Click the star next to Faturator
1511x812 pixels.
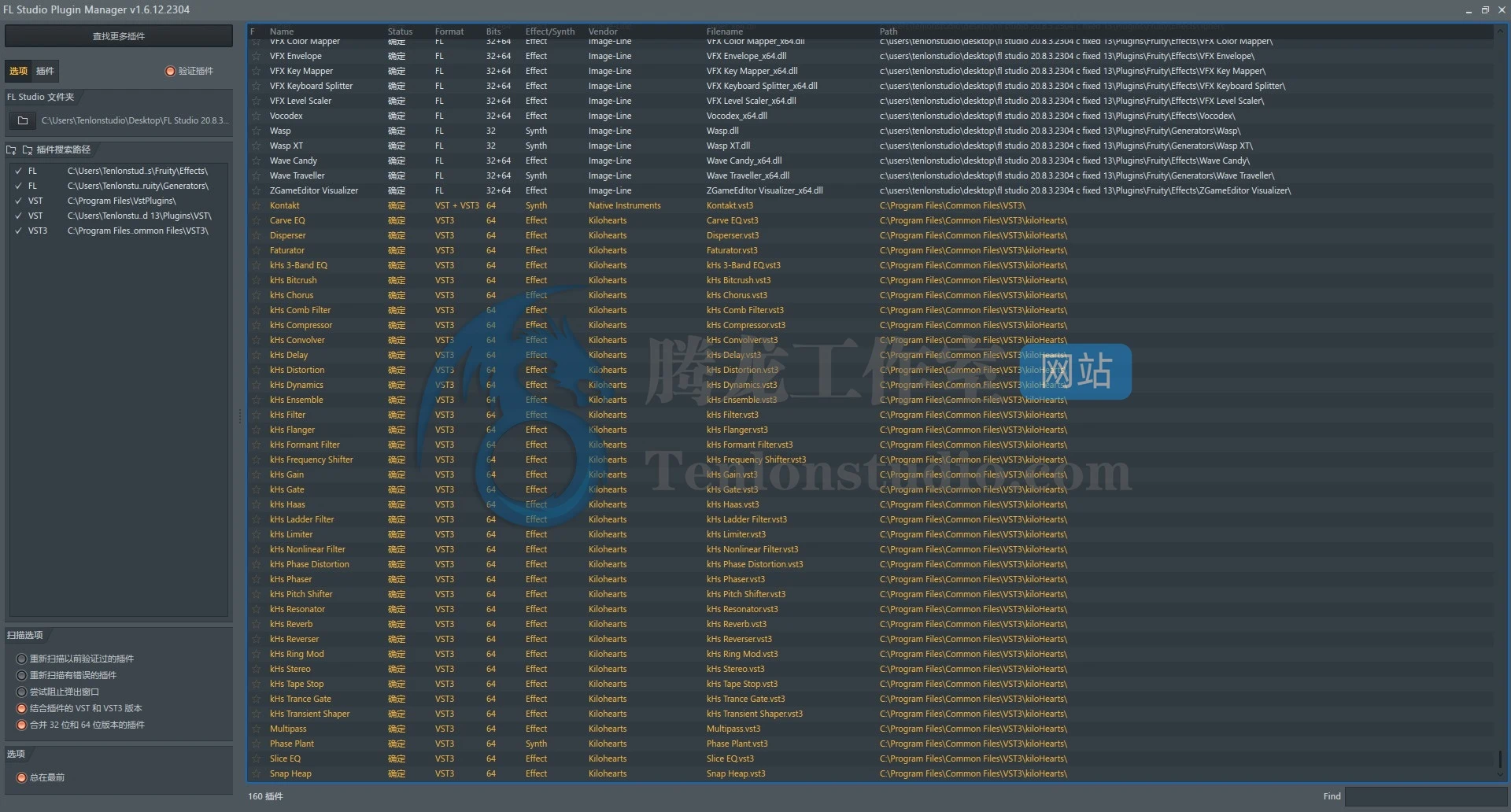(x=256, y=250)
